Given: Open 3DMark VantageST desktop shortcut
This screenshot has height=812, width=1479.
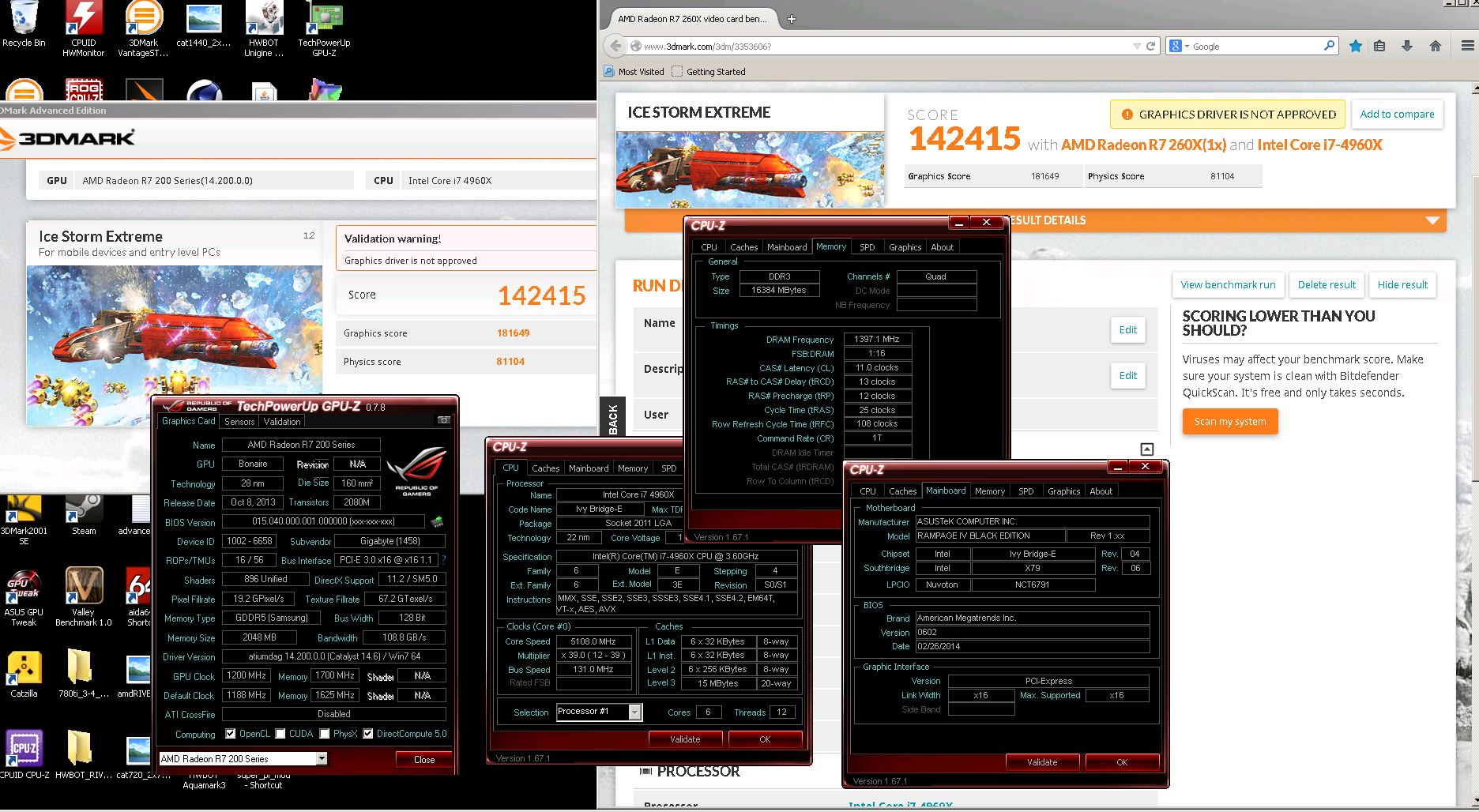Looking at the screenshot, I should 143,28.
